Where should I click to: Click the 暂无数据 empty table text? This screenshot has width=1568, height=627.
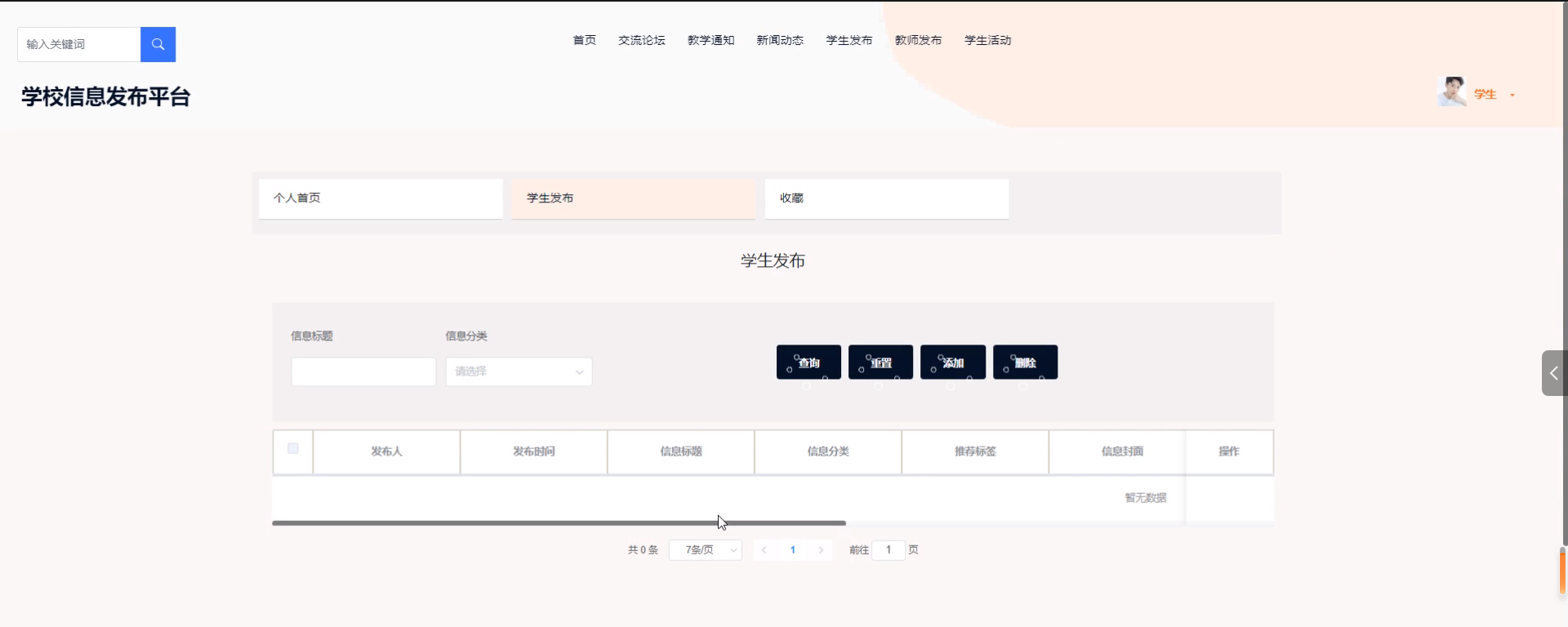pyautogui.click(x=1146, y=498)
